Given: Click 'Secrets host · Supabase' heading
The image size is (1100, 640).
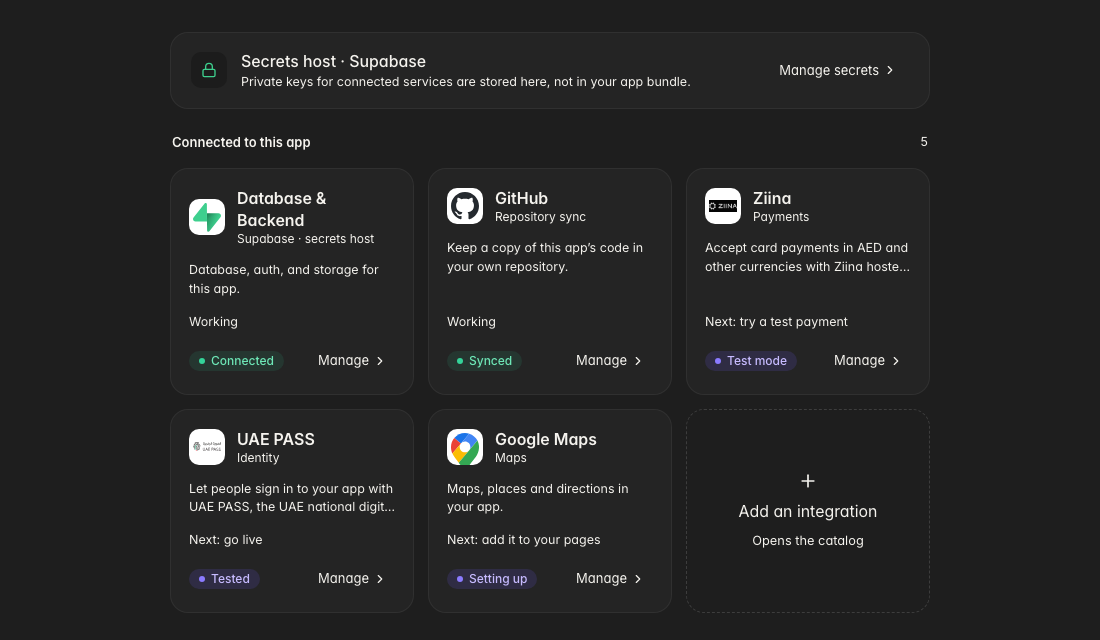Looking at the screenshot, I should pyautogui.click(x=333, y=62).
